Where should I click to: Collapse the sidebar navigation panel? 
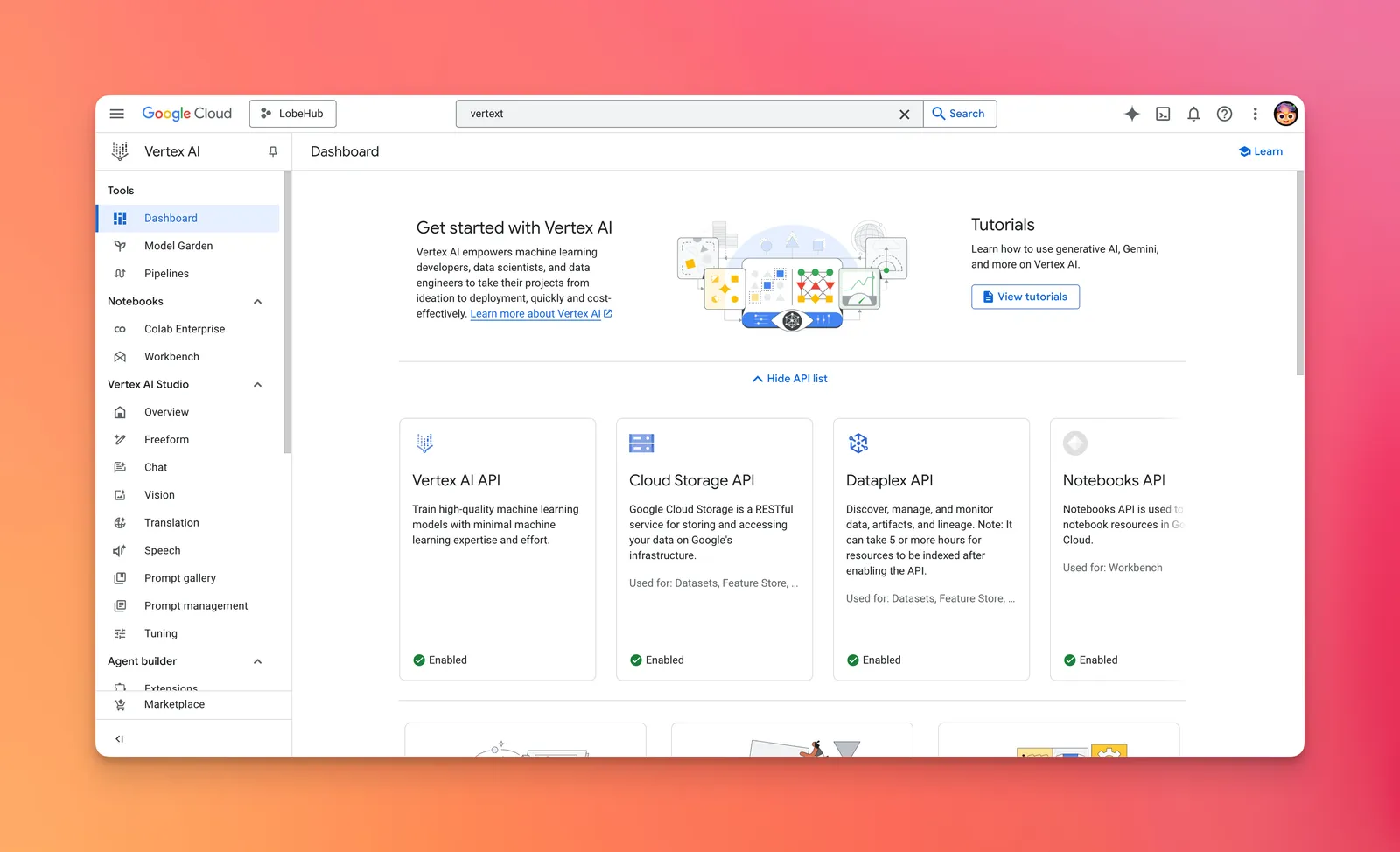(x=120, y=739)
